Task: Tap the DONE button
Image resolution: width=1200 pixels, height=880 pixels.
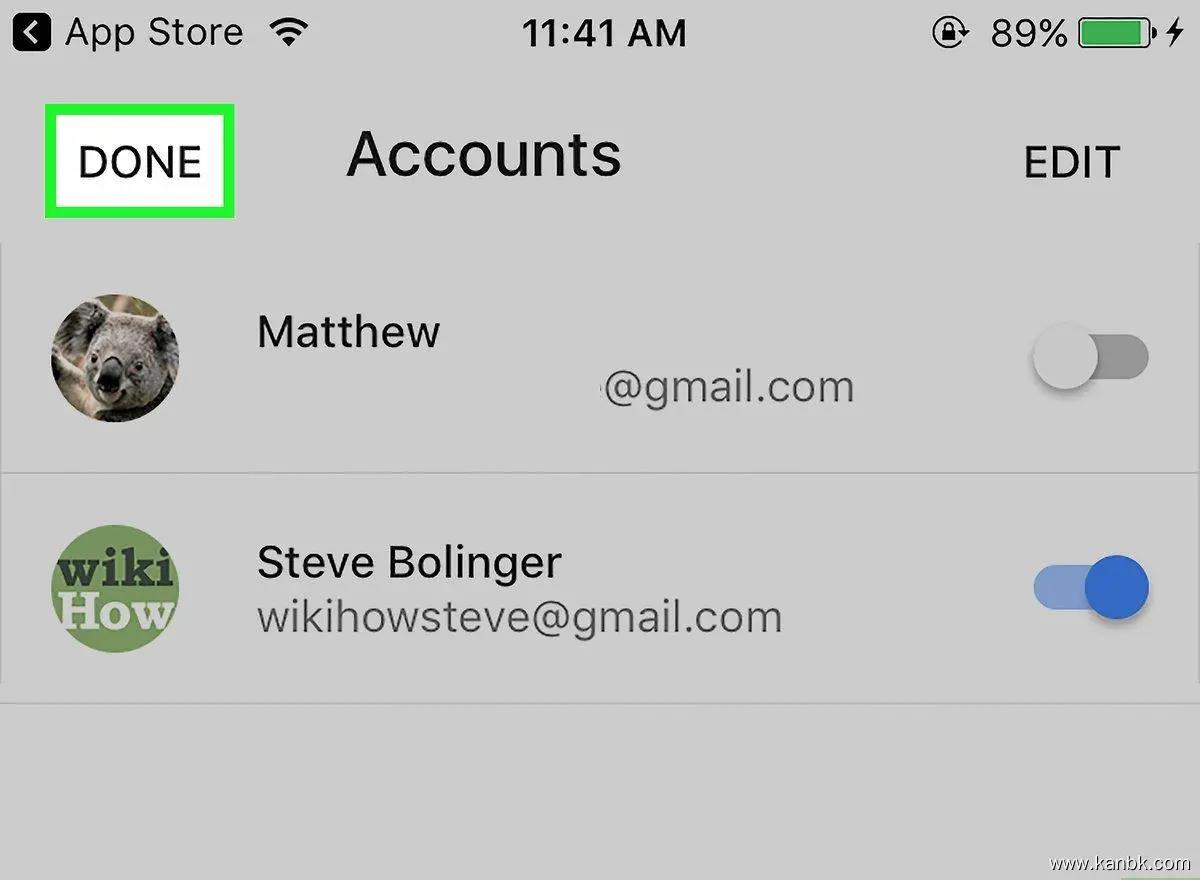Action: (x=140, y=161)
